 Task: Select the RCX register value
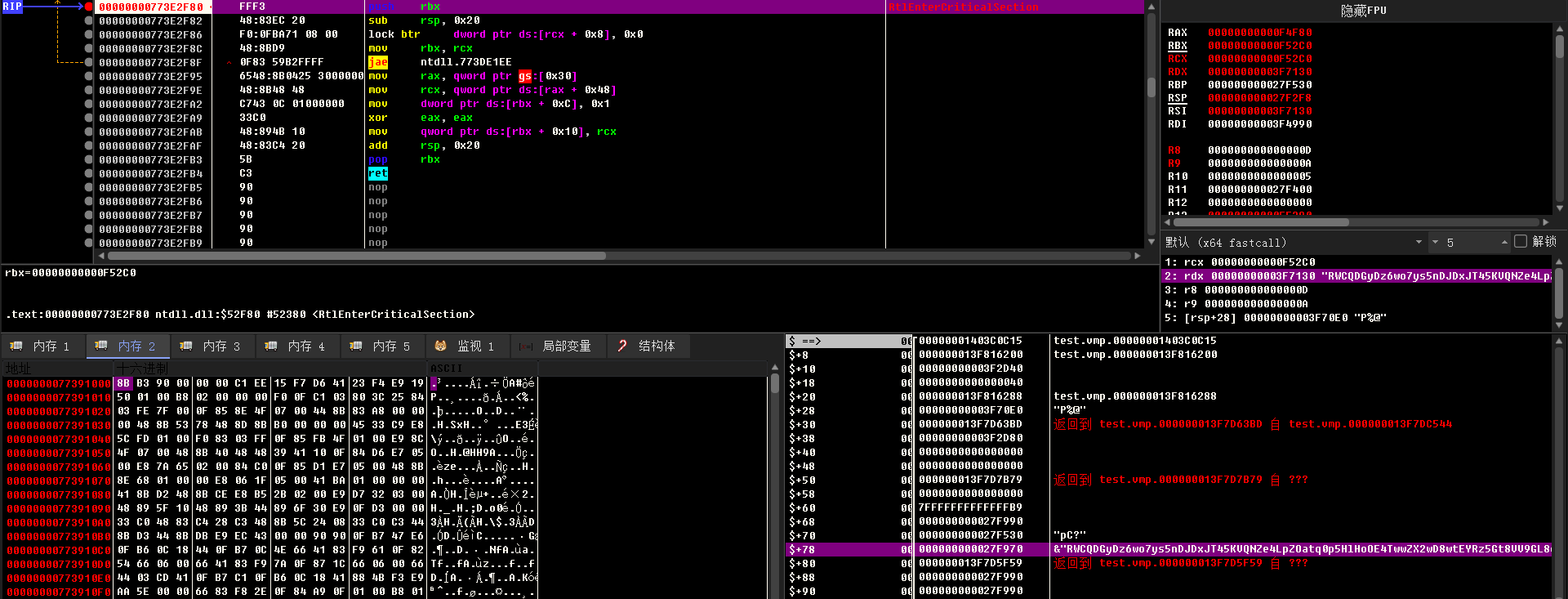[1259, 59]
